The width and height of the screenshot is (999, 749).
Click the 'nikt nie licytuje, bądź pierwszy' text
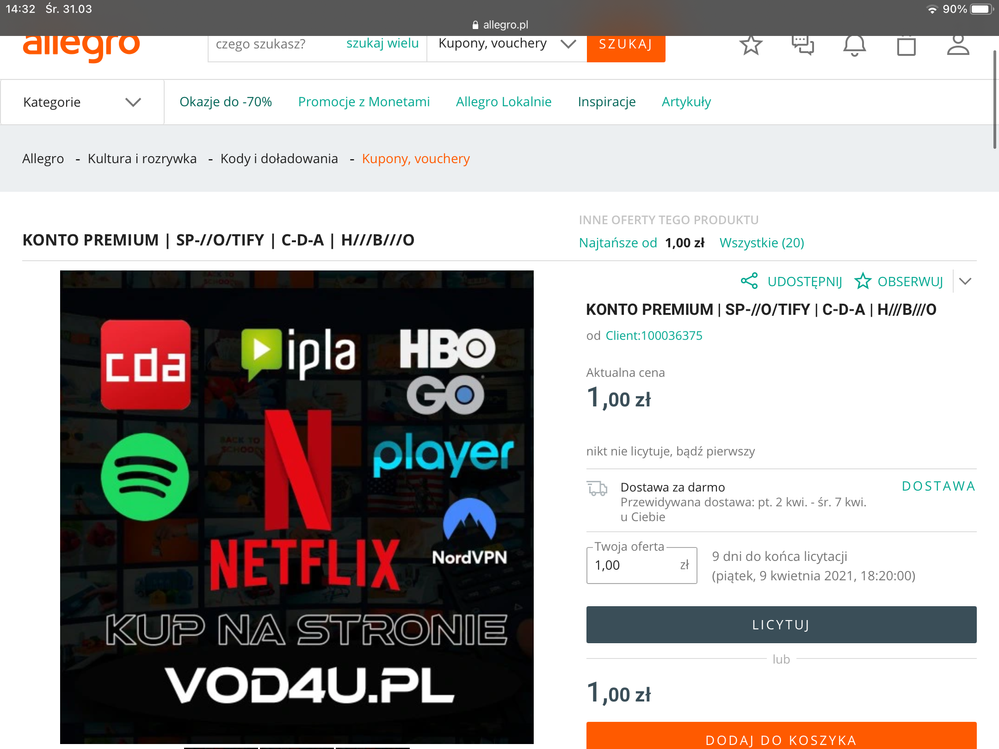(670, 452)
